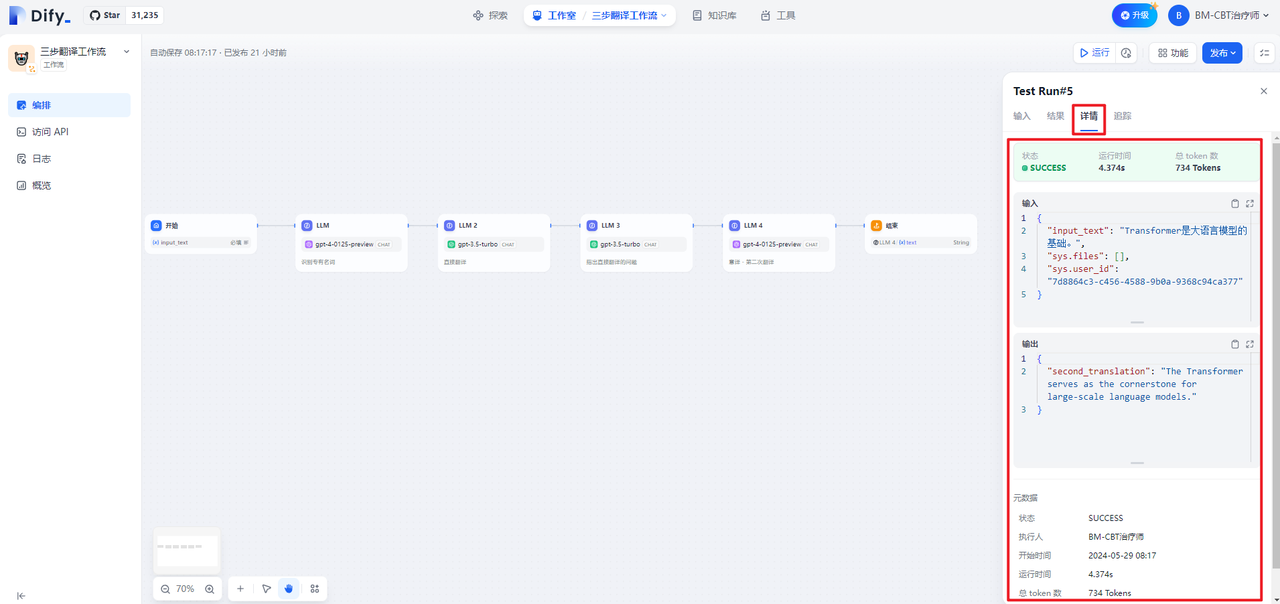
Task: Click gpt-4-0125-preview model in LLM 4
Action: tap(779, 244)
